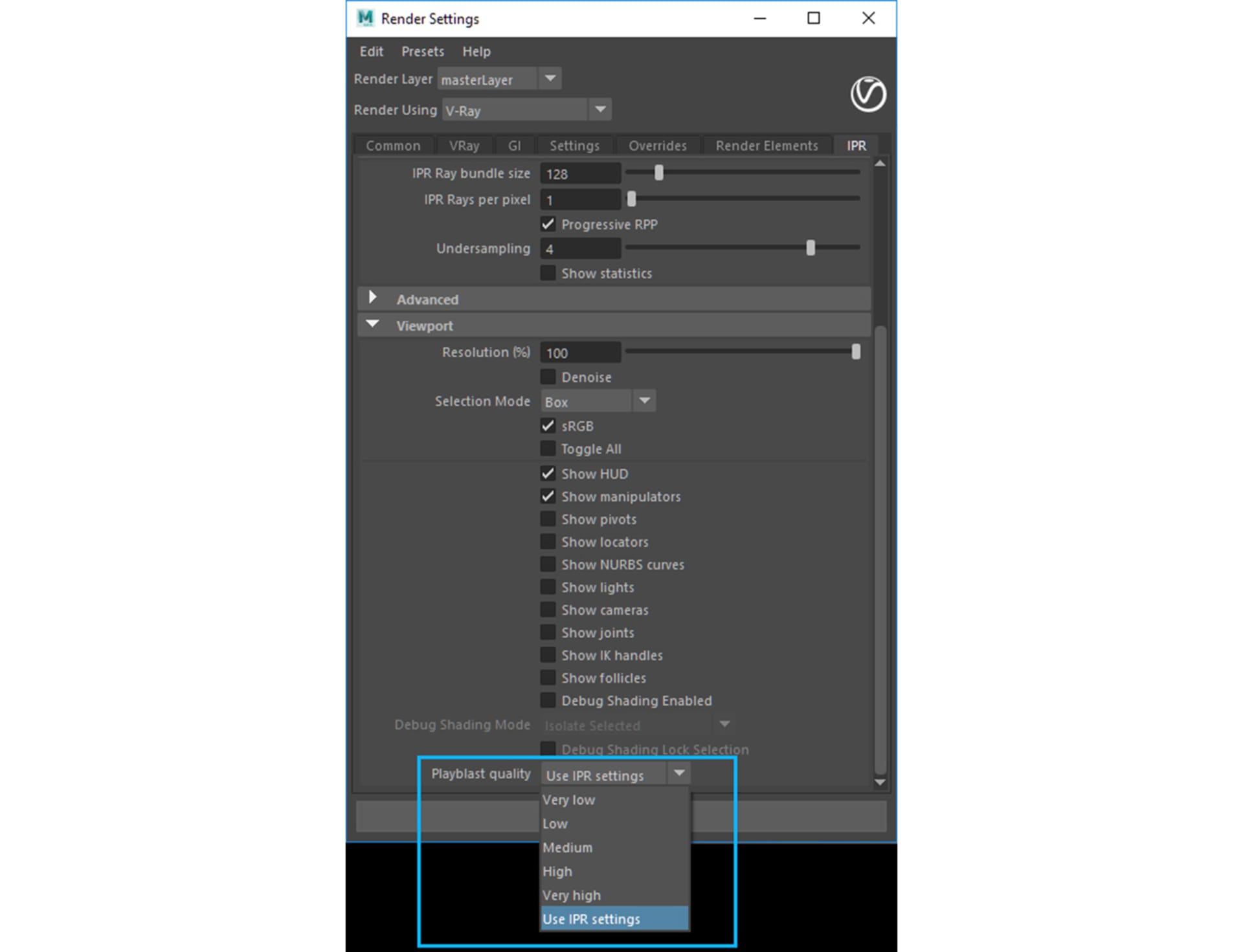Open the Help menu
The image size is (1243, 952).
pos(476,52)
